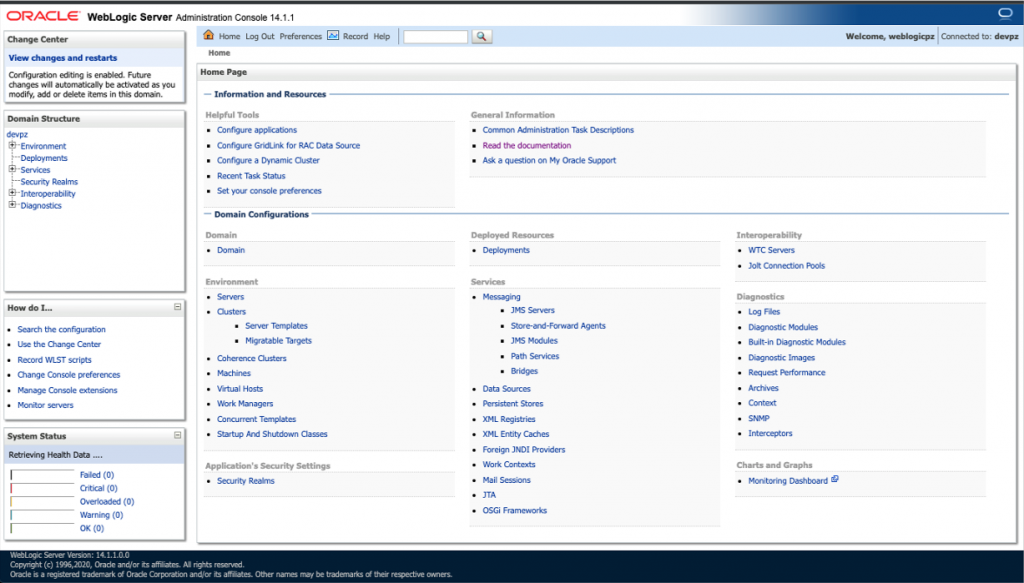
Task: Click the Record icon in the toolbar
Action: (333, 35)
